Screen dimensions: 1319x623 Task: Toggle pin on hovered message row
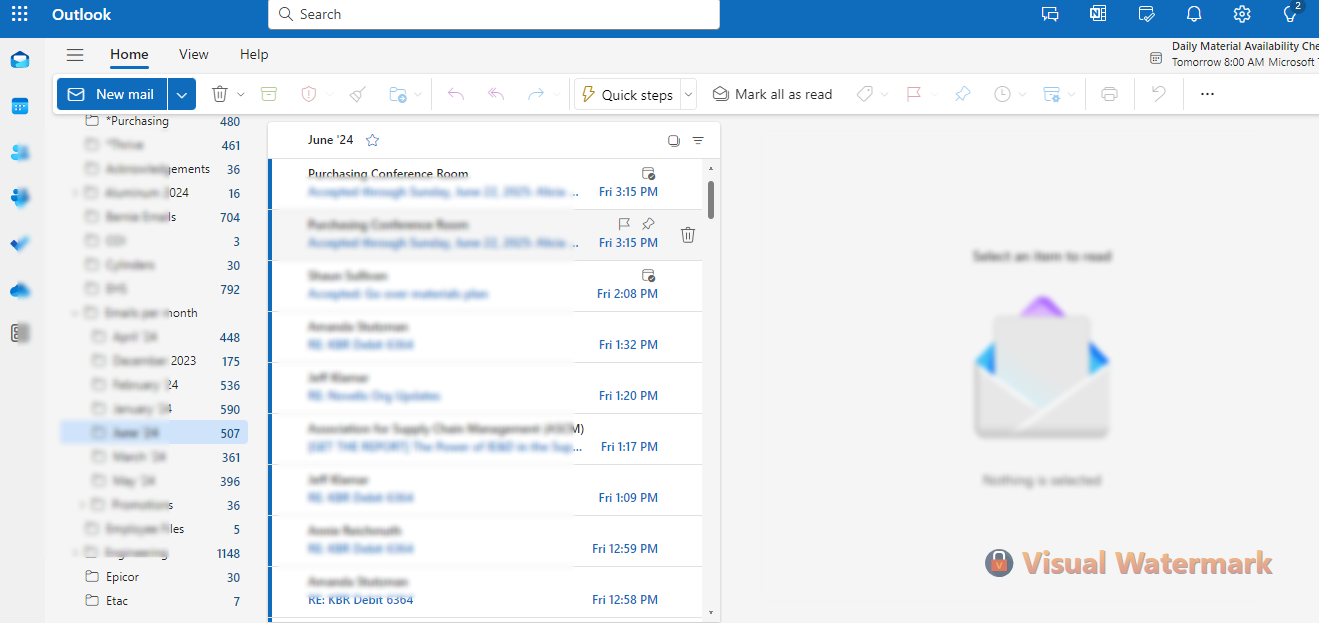point(648,223)
